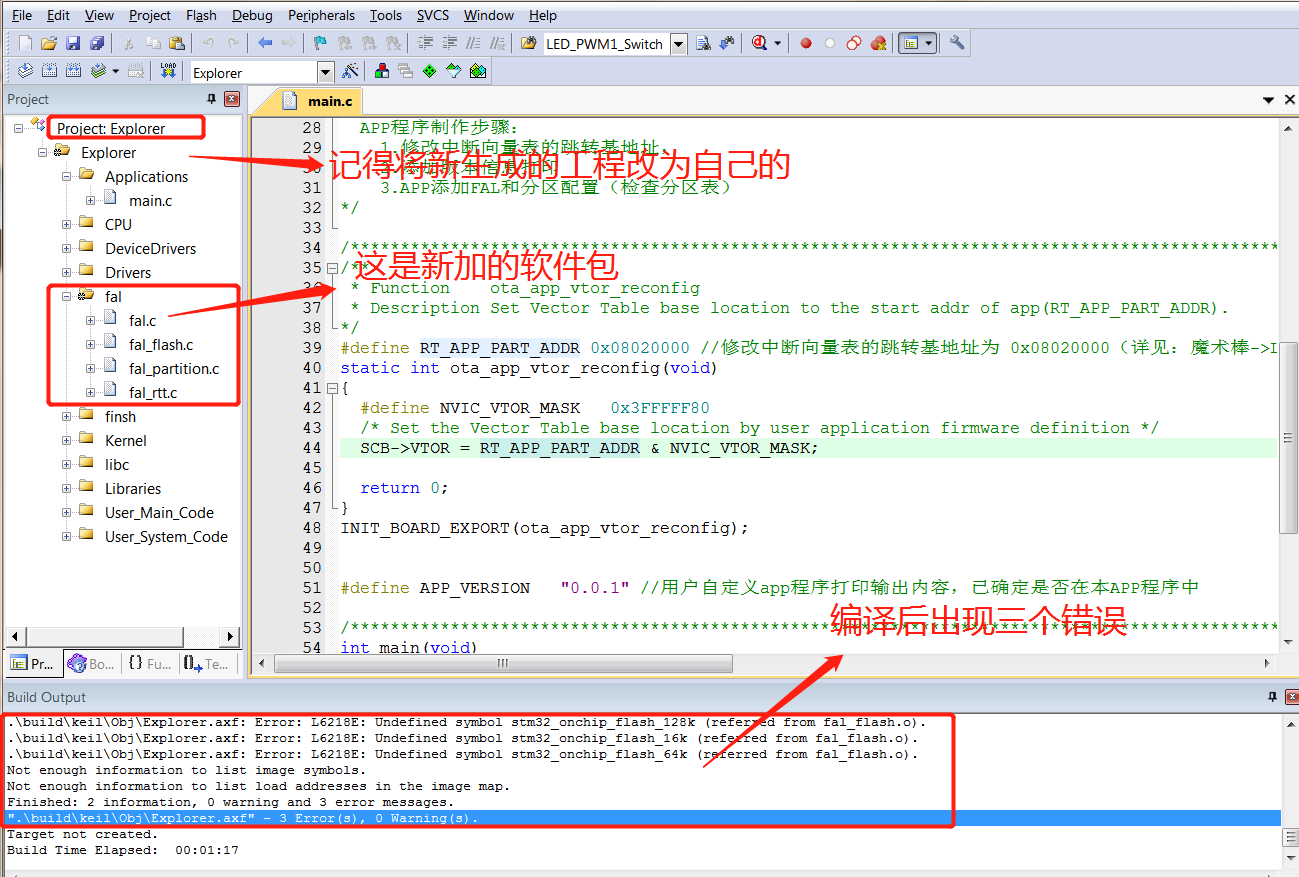Open the Flash menu

pos(201,15)
